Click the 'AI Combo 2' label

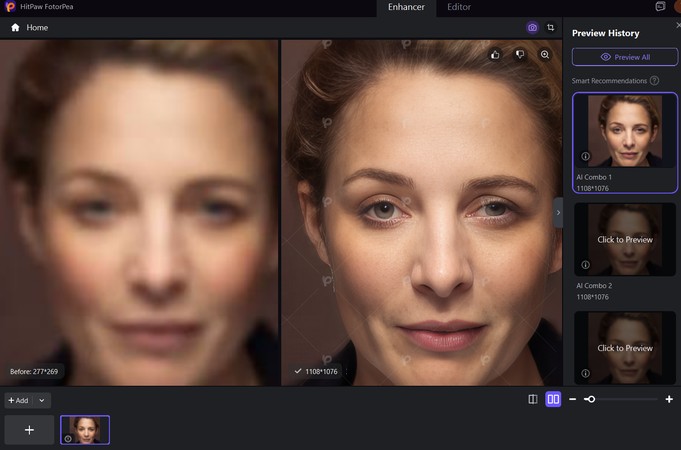594,286
